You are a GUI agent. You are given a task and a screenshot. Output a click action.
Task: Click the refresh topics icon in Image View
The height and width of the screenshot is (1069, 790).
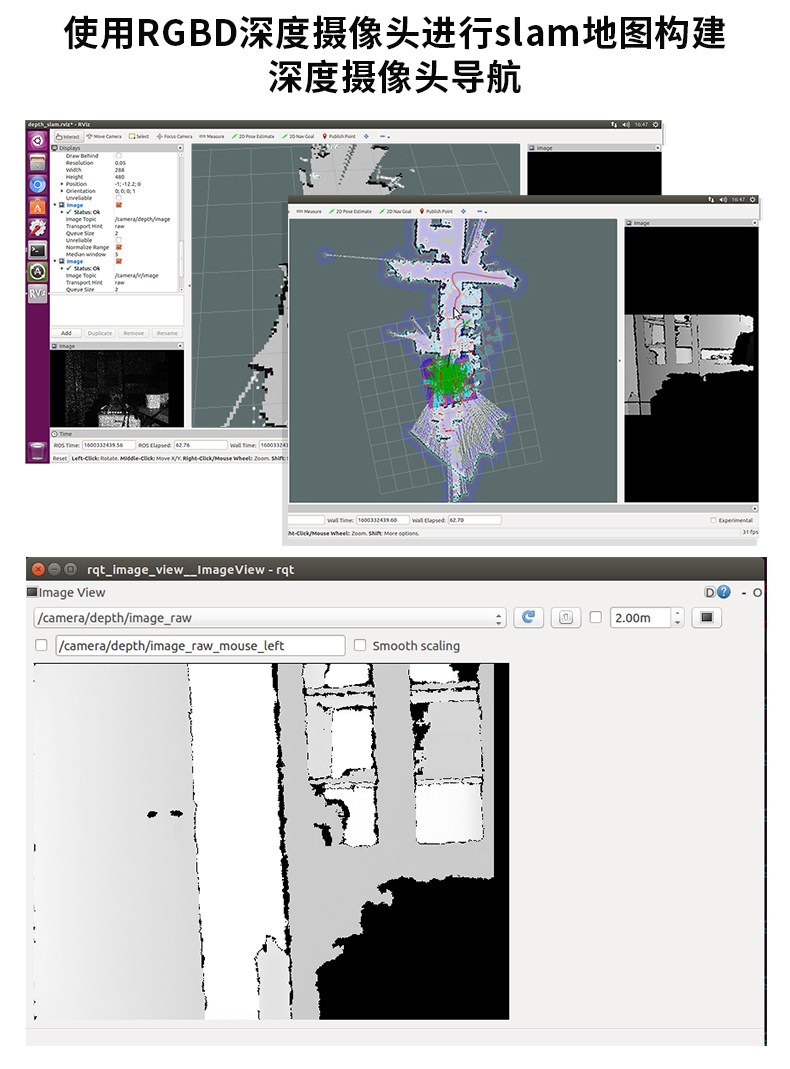click(x=528, y=618)
